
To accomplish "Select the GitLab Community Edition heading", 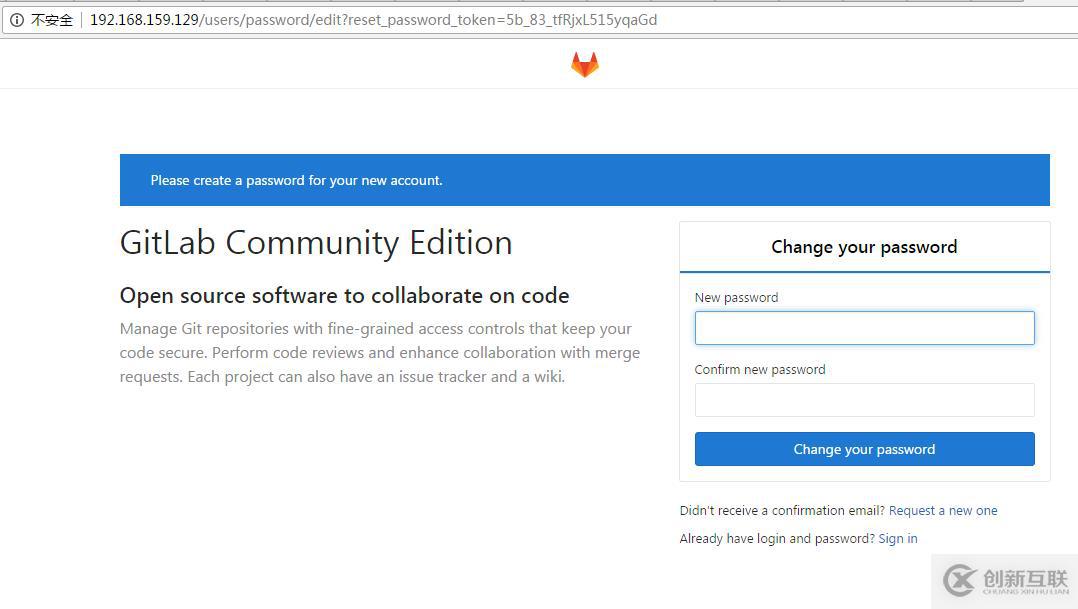I will 316,243.
